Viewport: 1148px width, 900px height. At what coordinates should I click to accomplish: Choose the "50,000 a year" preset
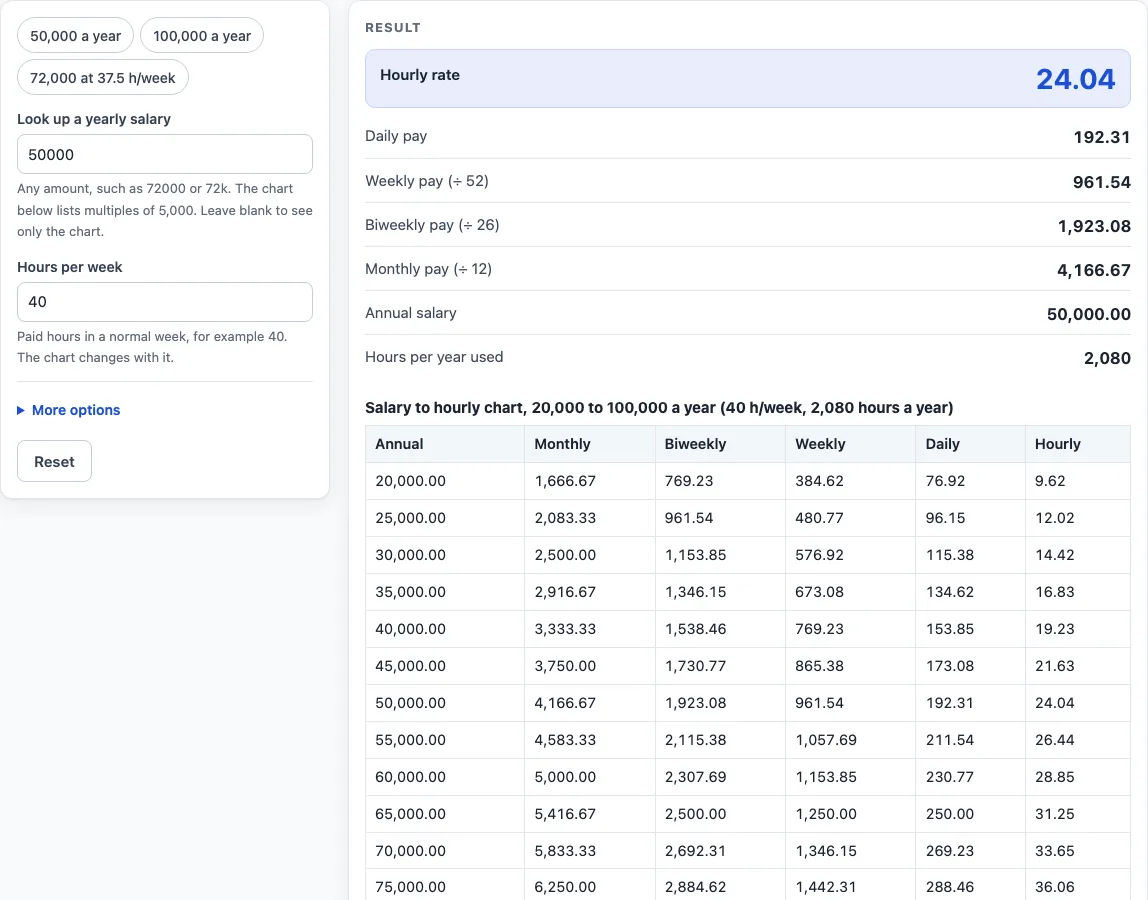[75, 36]
